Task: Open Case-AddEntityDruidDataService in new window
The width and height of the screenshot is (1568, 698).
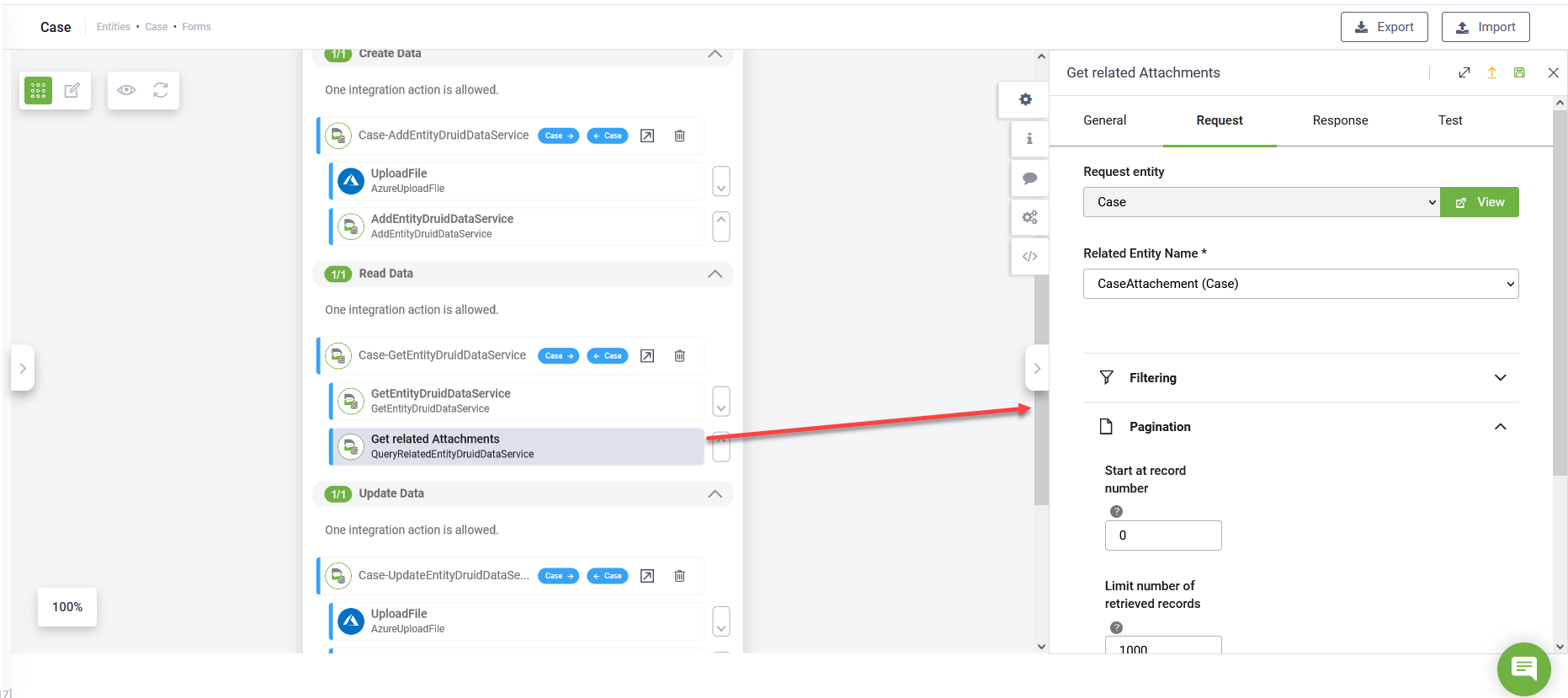Action: [x=647, y=136]
